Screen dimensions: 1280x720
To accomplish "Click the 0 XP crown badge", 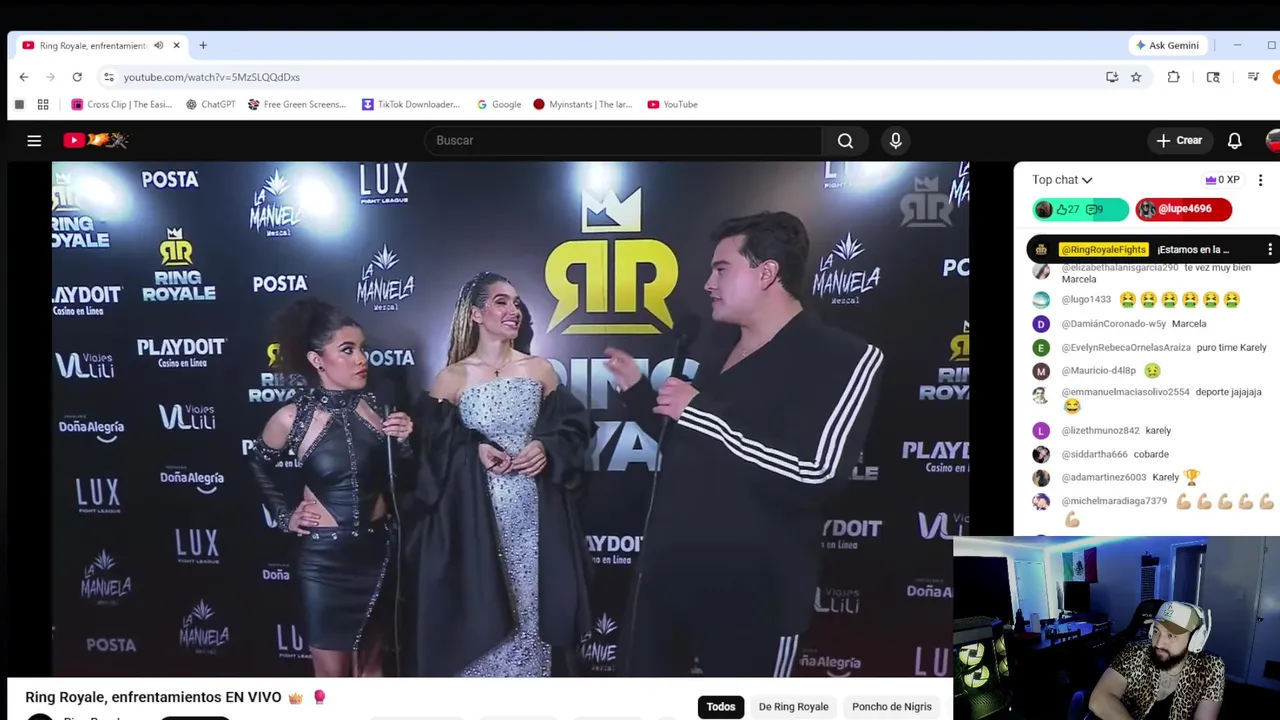I will [x=1222, y=180].
